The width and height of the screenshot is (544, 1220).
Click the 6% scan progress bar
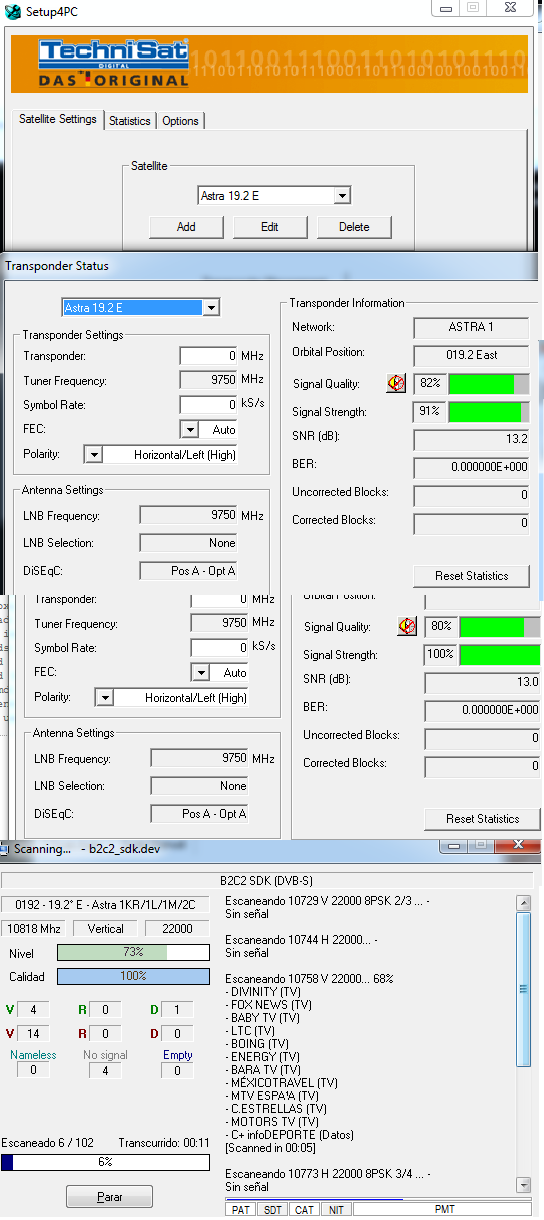pyautogui.click(x=105, y=1162)
